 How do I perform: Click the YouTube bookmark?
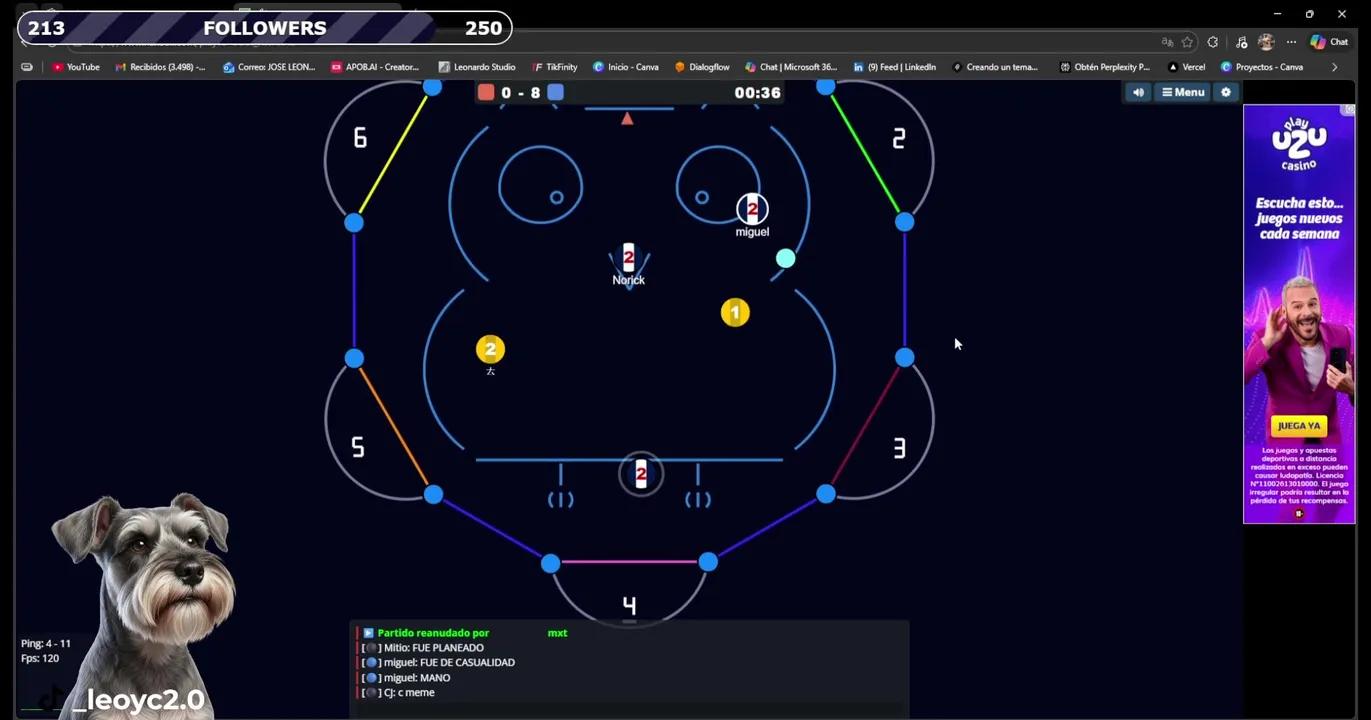[76, 67]
